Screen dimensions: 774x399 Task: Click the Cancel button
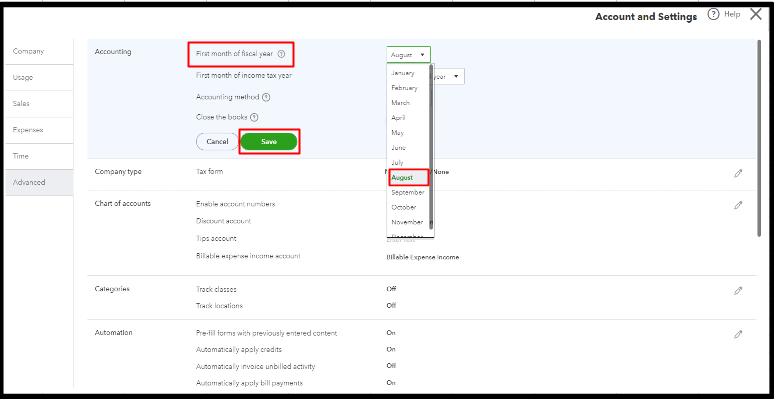(x=217, y=142)
